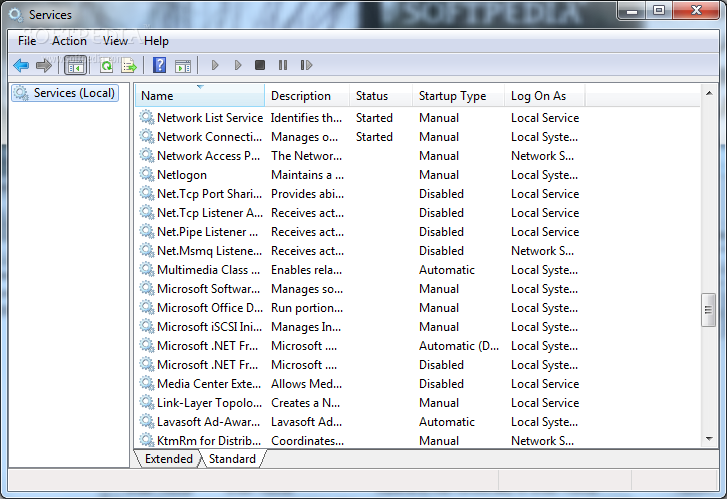Open the File menu
727x499 pixels.
pos(27,41)
